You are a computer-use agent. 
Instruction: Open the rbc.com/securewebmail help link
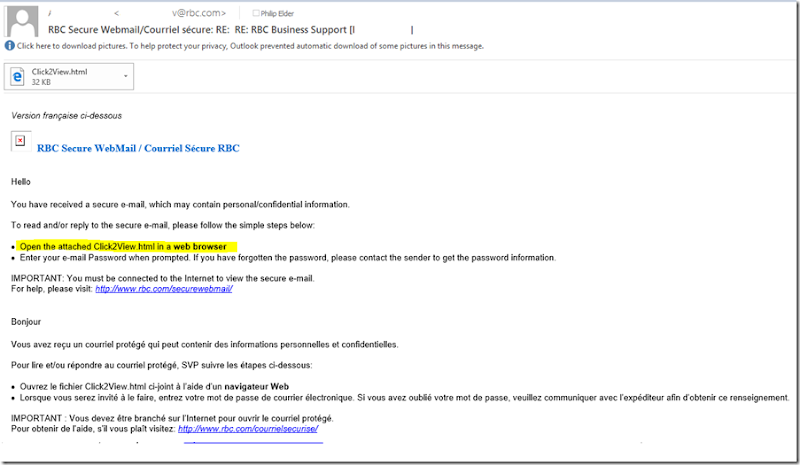click(x=164, y=289)
